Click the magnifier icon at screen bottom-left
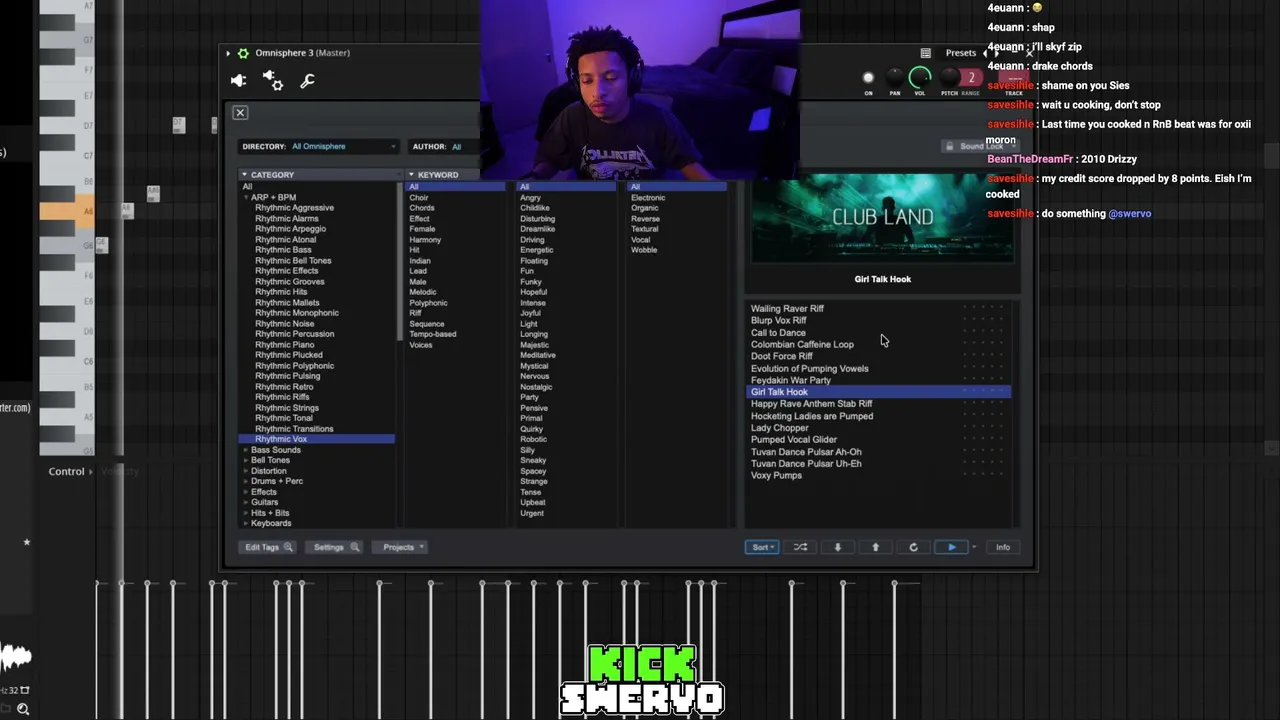 coord(23,709)
